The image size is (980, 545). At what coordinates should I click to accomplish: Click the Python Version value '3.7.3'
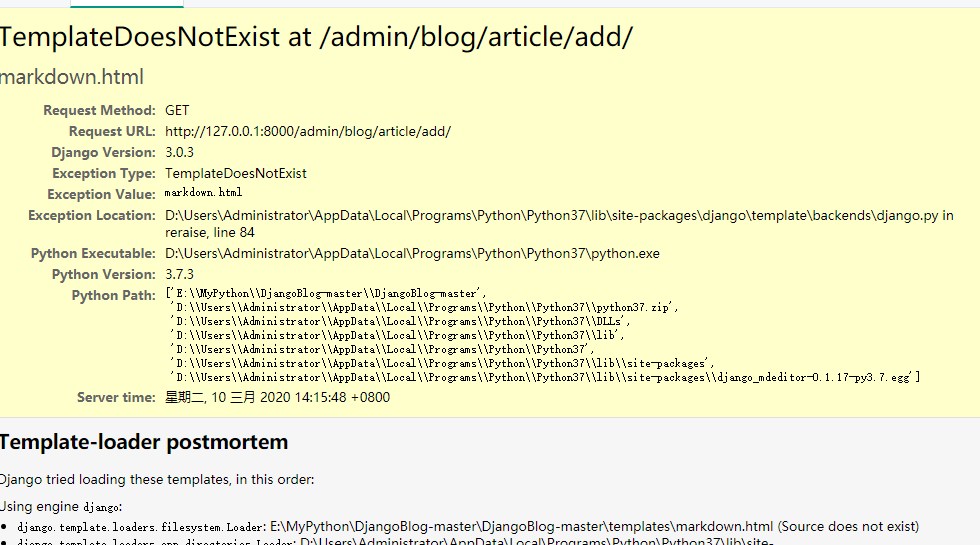coord(179,274)
